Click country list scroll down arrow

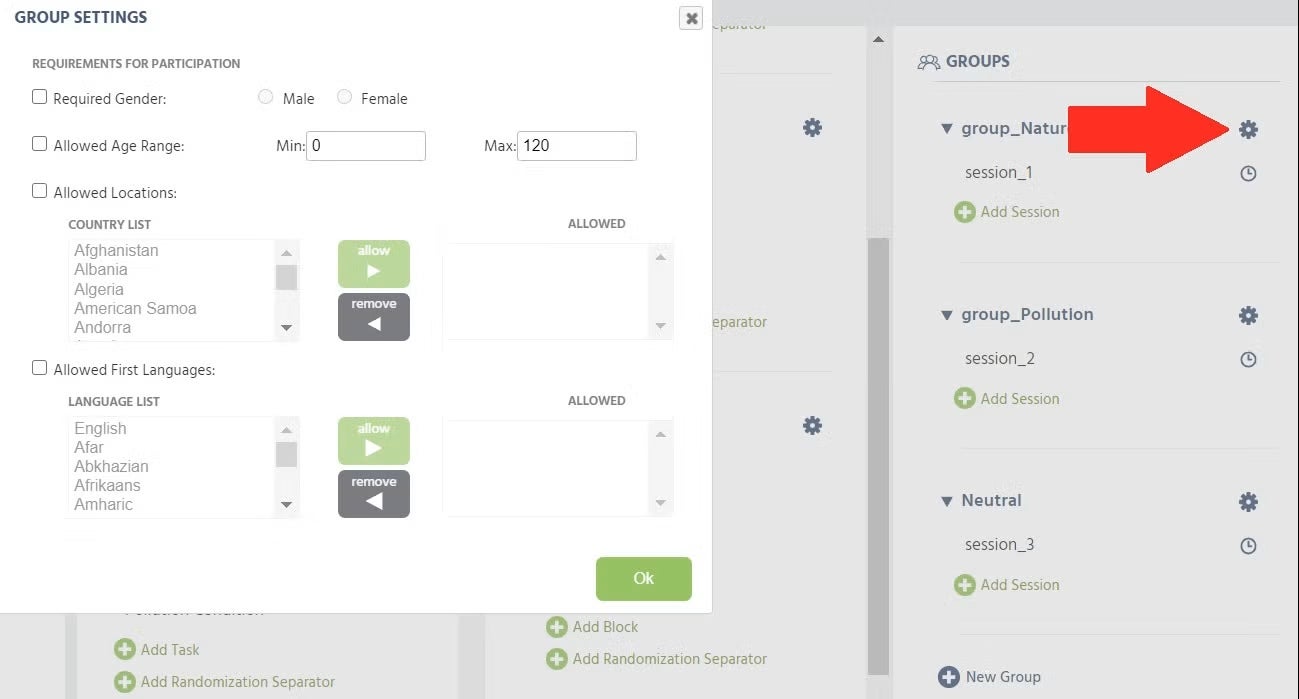coord(286,327)
